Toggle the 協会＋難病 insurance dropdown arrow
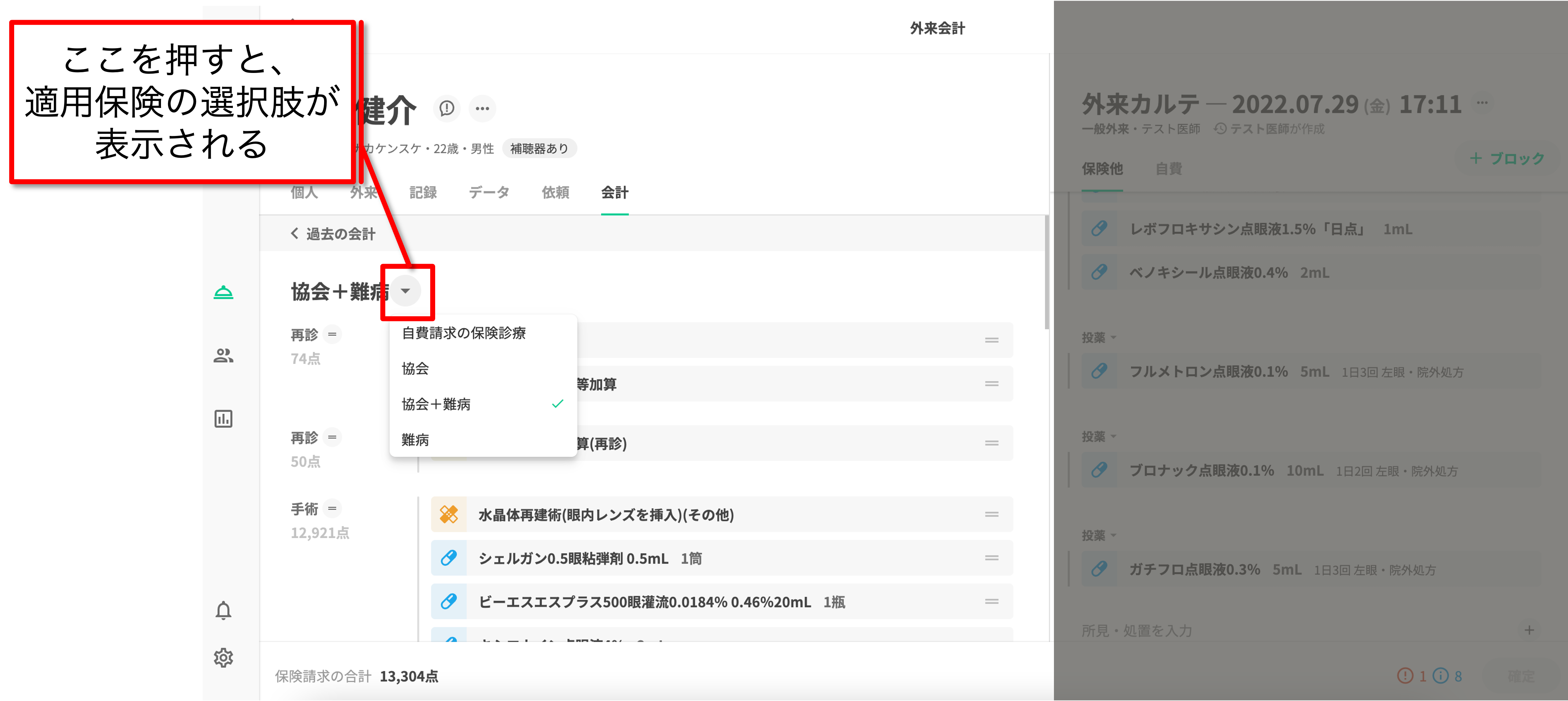The height and width of the screenshot is (701, 1568). point(405,291)
